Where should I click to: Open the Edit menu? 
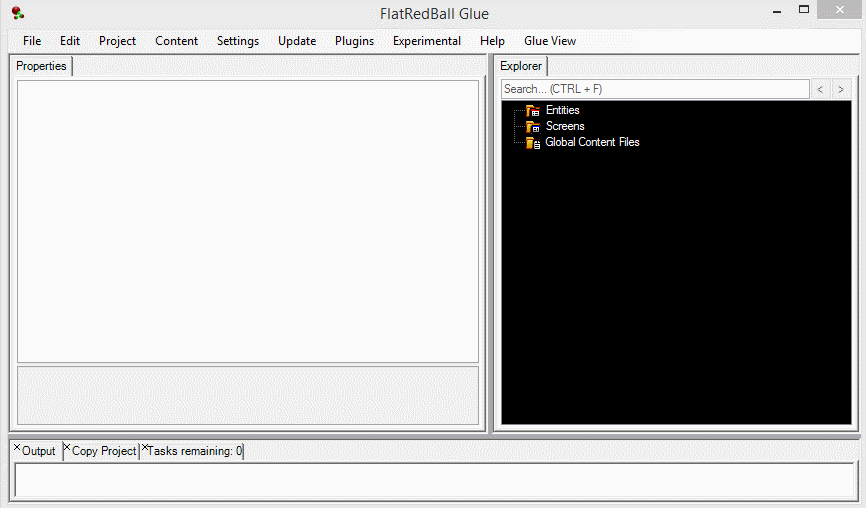pos(70,41)
